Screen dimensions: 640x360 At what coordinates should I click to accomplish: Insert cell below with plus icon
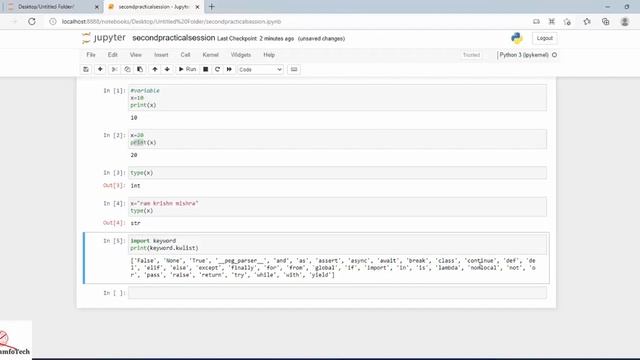click(x=100, y=69)
